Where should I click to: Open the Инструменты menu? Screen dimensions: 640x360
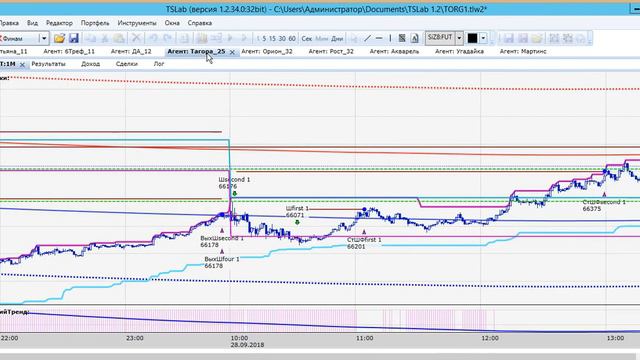137,23
